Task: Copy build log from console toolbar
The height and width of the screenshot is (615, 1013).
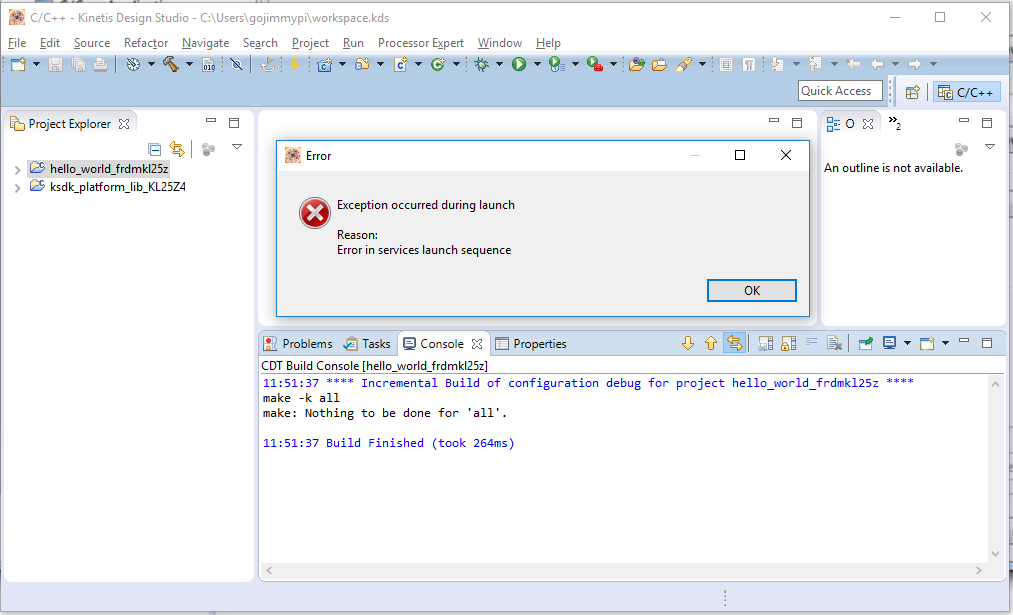Action: pyautogui.click(x=766, y=343)
